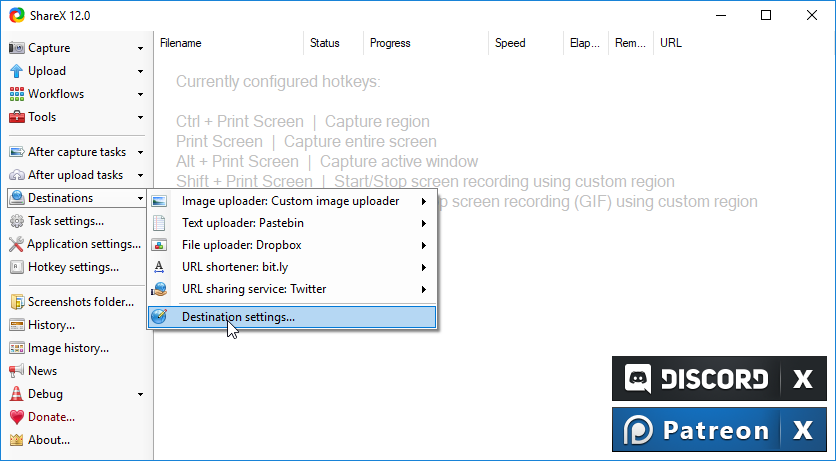This screenshot has width=836, height=461.
Task: Click the After upload tasks cloud icon
Action: tap(17, 175)
